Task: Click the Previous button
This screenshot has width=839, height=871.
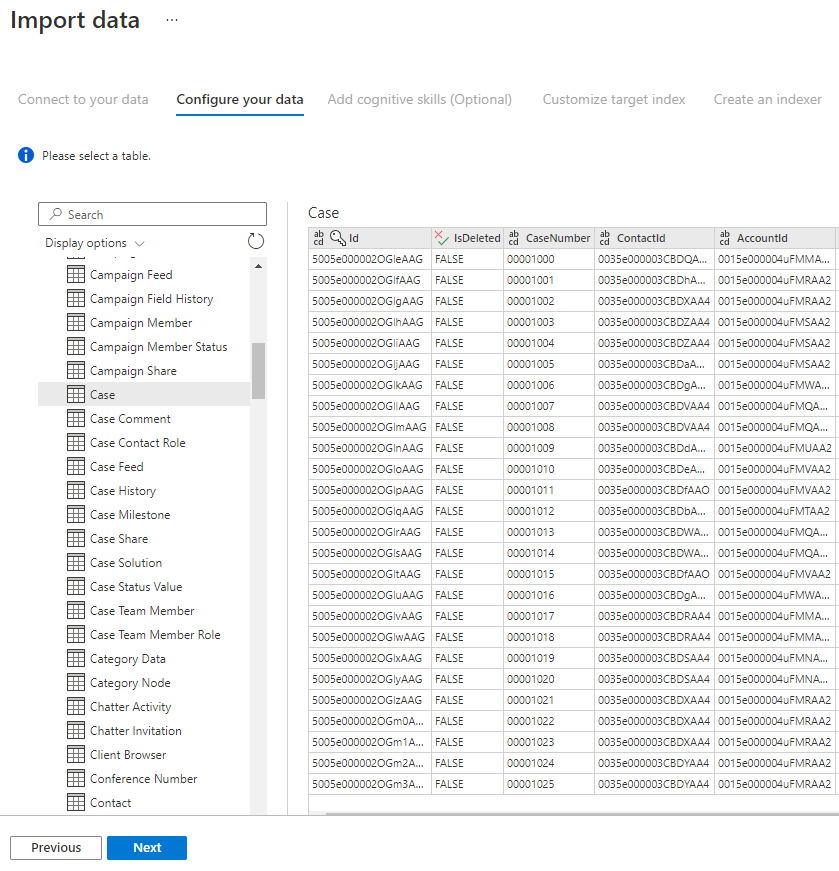Action: pyautogui.click(x=56, y=848)
